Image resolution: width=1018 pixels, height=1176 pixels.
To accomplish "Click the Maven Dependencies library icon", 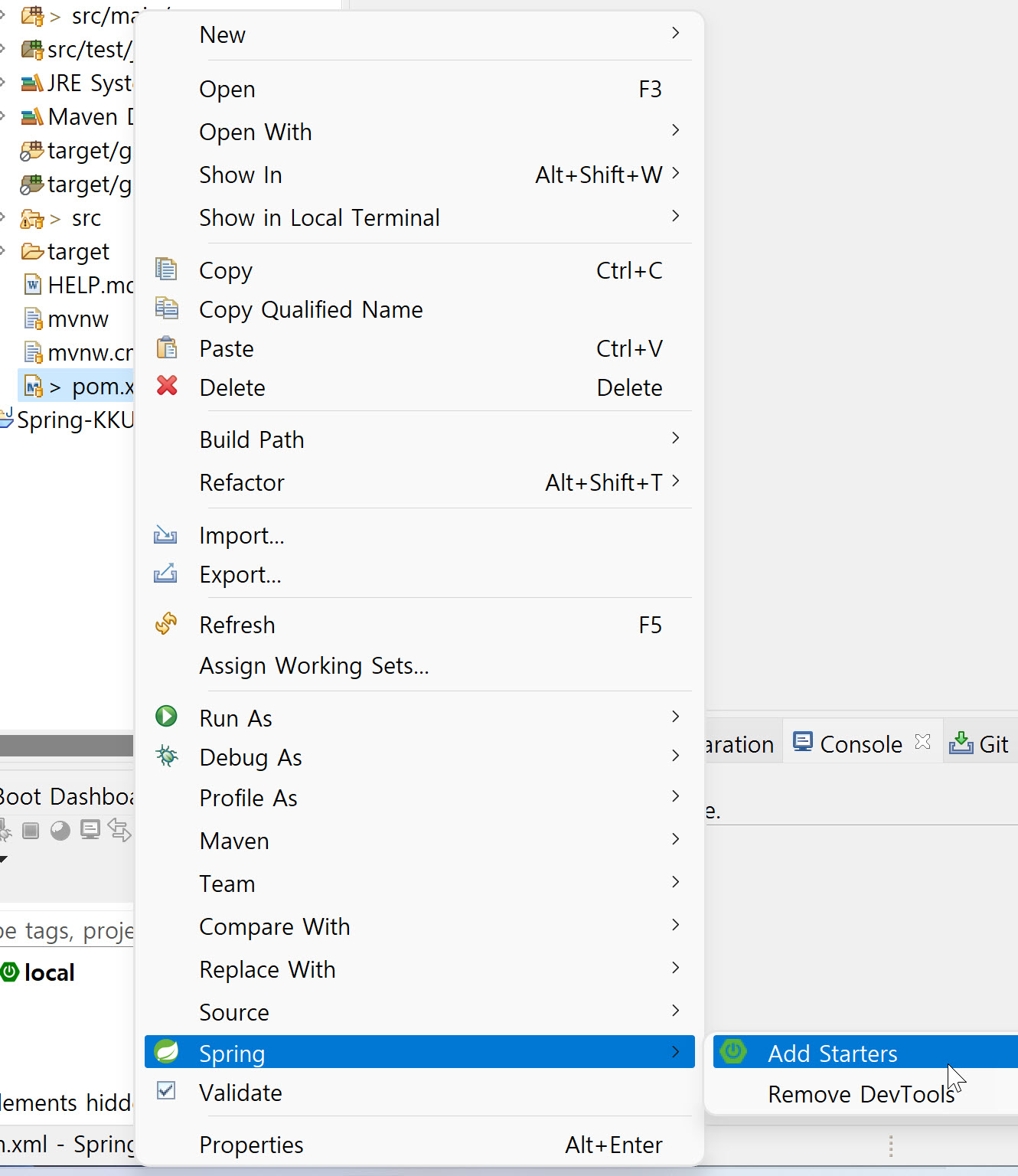I will coord(32,116).
